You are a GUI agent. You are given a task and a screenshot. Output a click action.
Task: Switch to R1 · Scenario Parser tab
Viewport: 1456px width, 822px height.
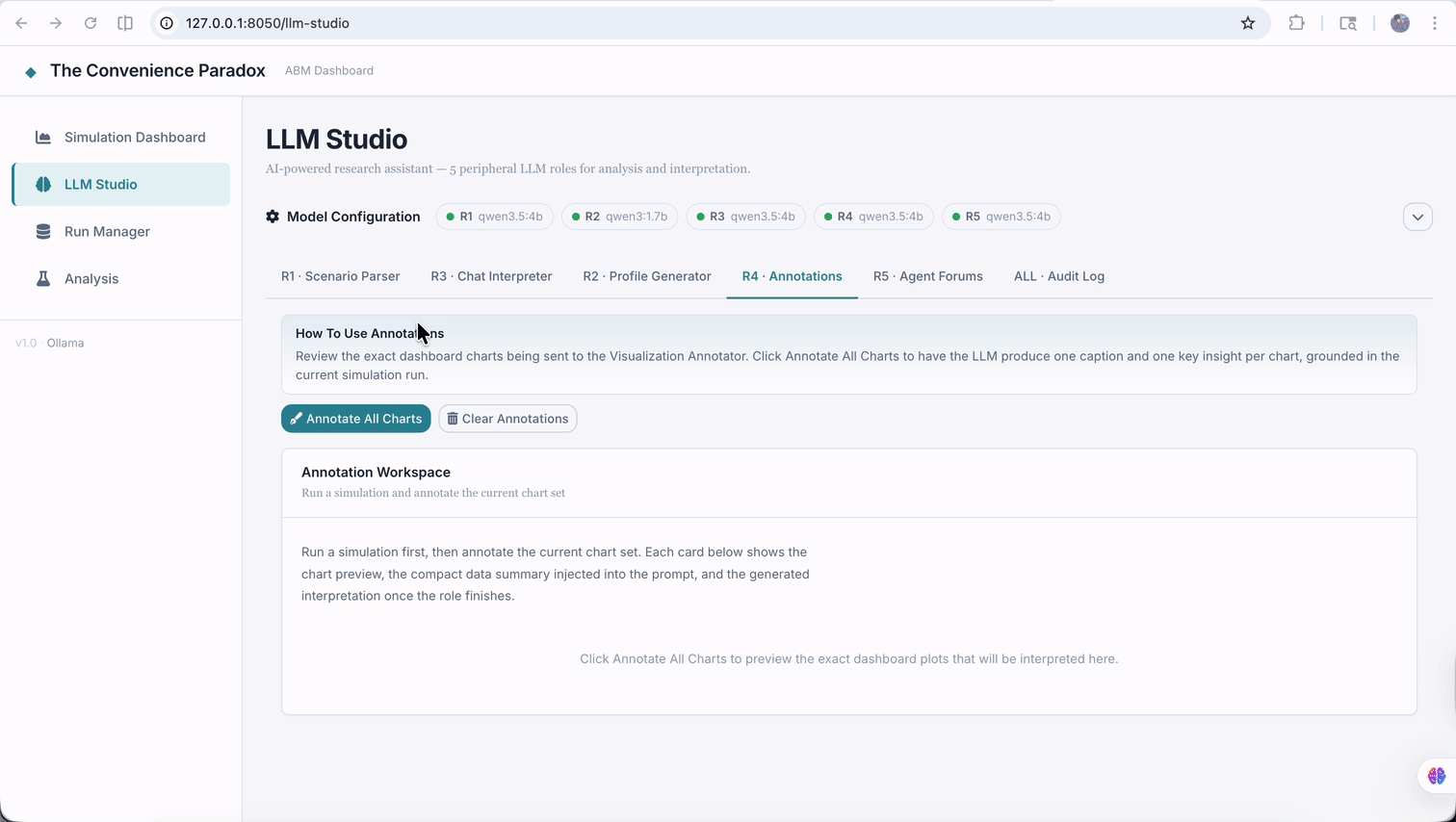click(x=340, y=276)
